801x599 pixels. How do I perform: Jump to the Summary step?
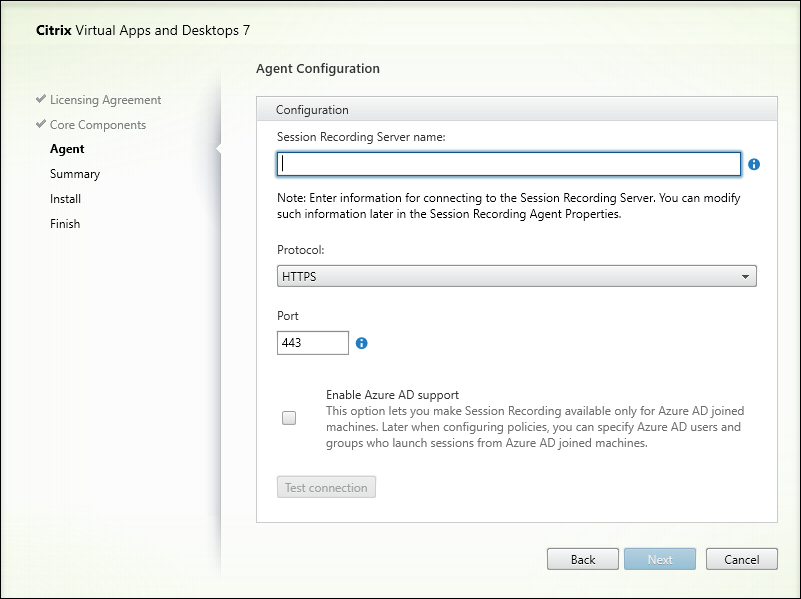pos(75,174)
